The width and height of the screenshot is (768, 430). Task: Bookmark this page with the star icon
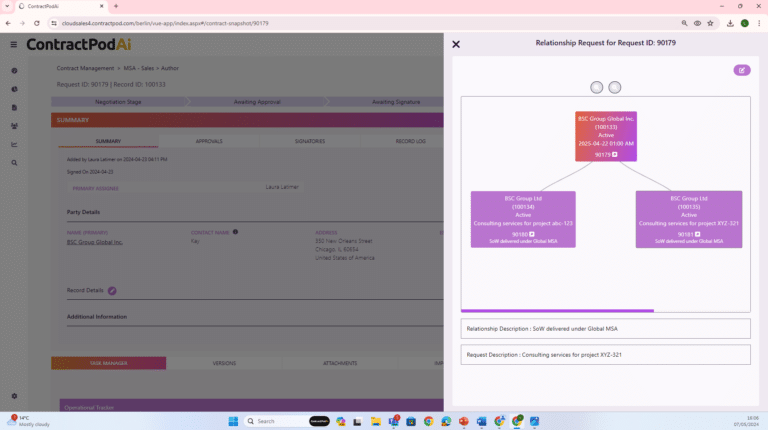[x=710, y=23]
